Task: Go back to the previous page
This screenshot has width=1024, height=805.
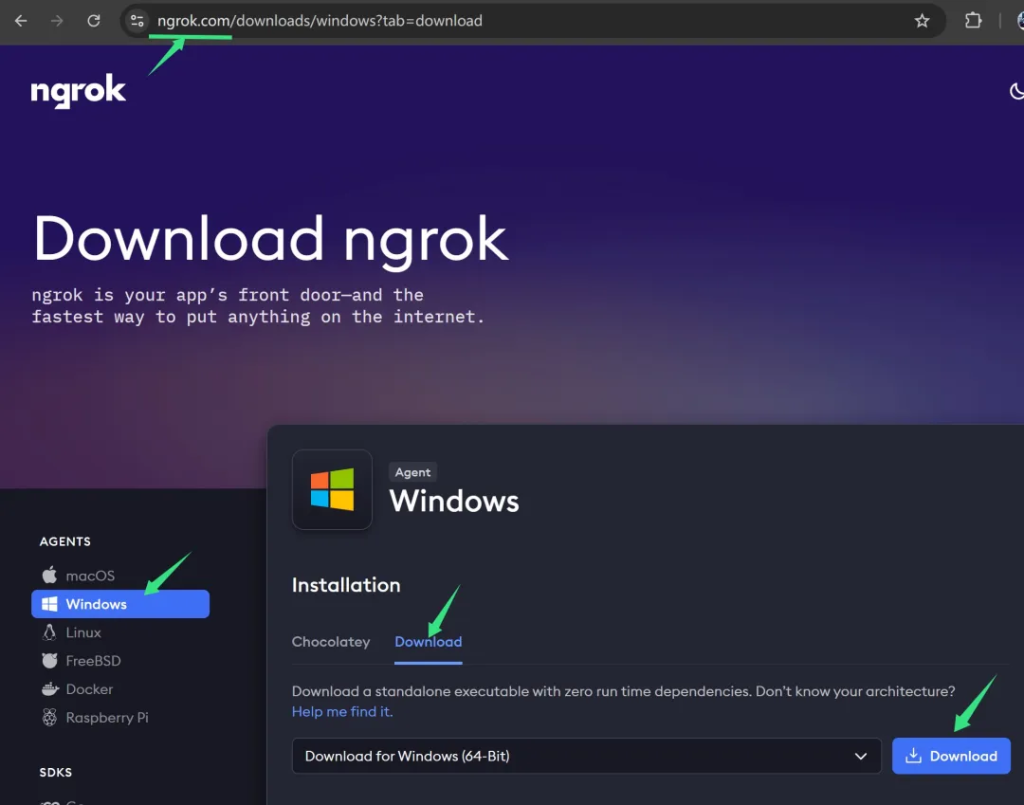Action: pyautogui.click(x=21, y=21)
